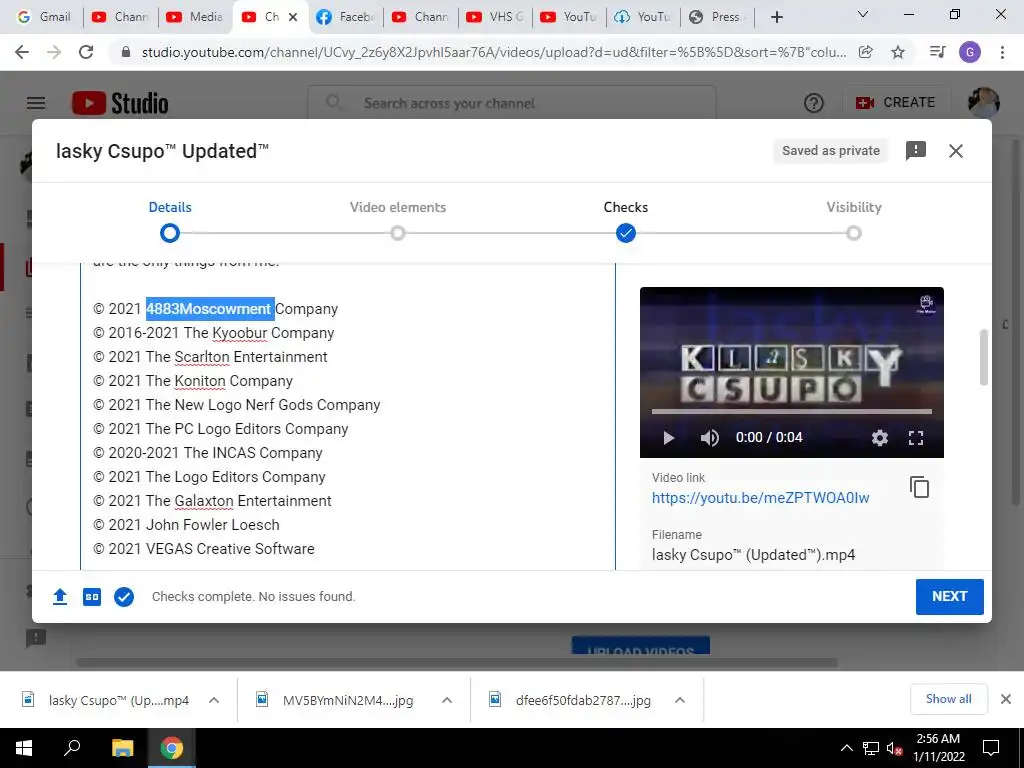1024x768 pixels.
Task: Mute the video preview volume
Action: tap(709, 438)
